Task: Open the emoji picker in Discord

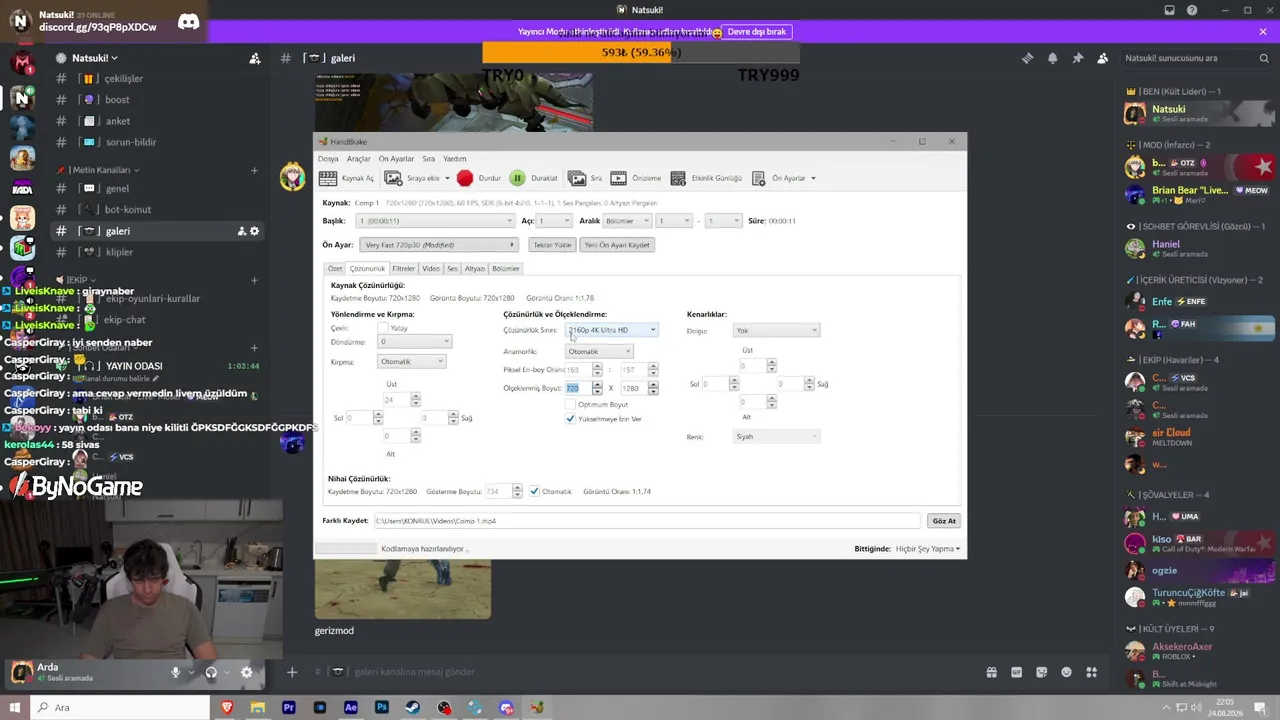Action: 1067,672
